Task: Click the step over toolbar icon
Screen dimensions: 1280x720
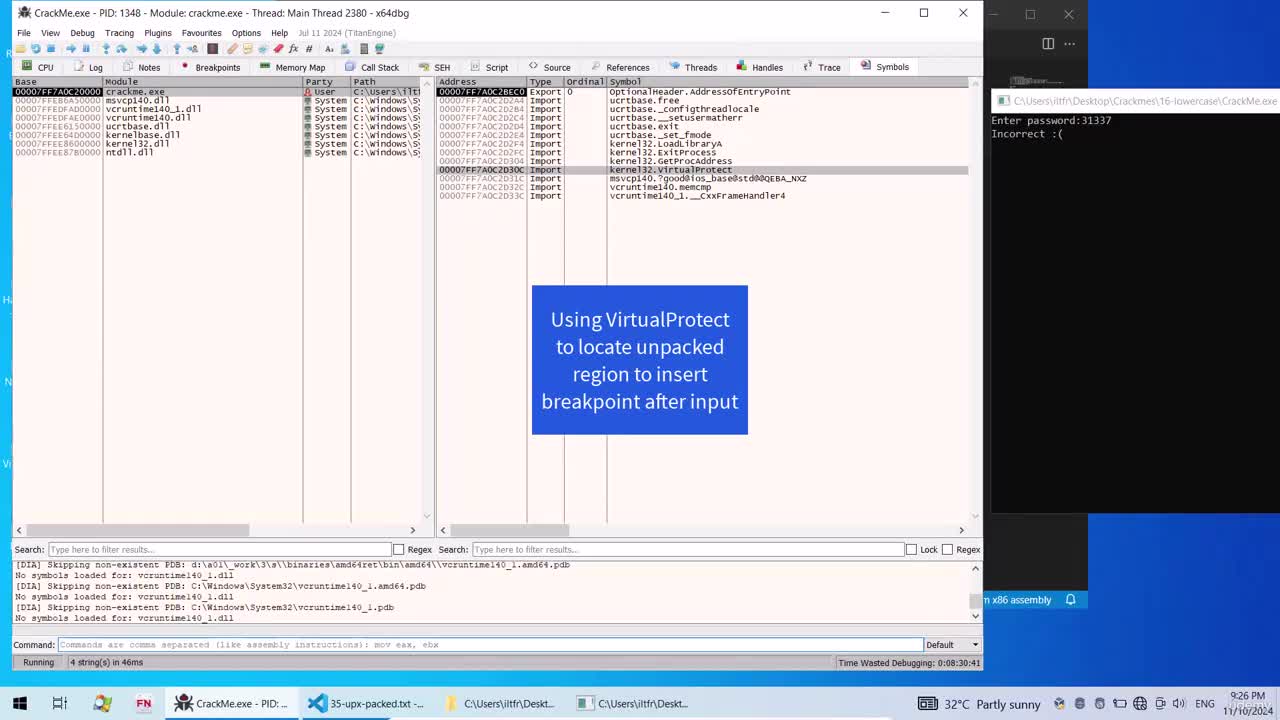Action: [121, 48]
